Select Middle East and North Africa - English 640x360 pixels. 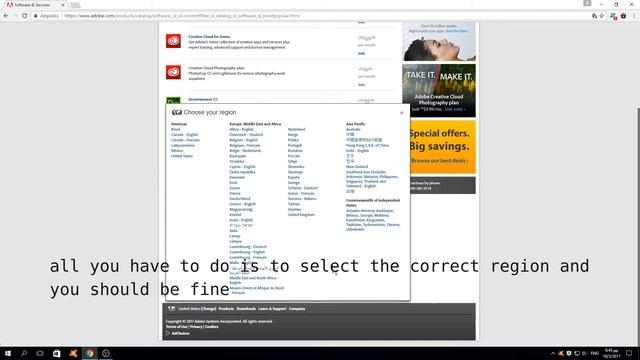(x=253, y=280)
